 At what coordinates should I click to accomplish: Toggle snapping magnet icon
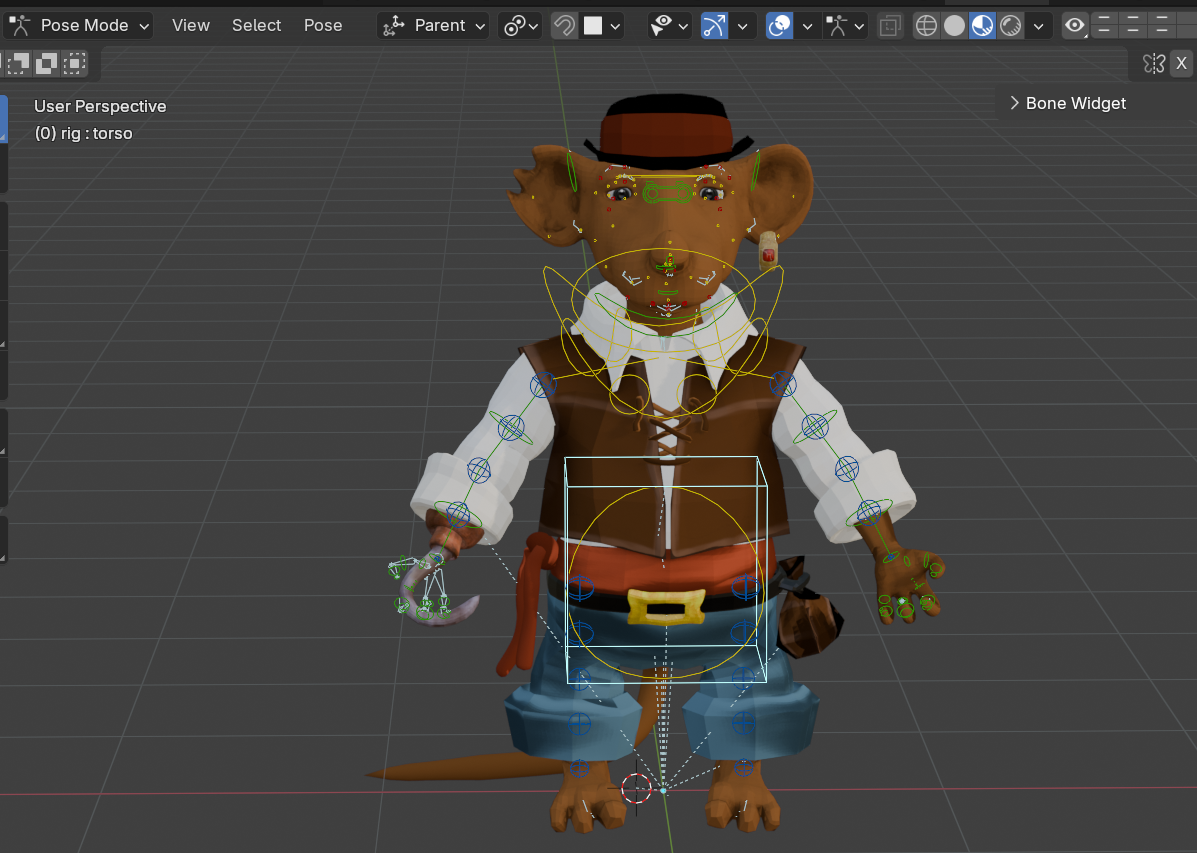[565, 26]
